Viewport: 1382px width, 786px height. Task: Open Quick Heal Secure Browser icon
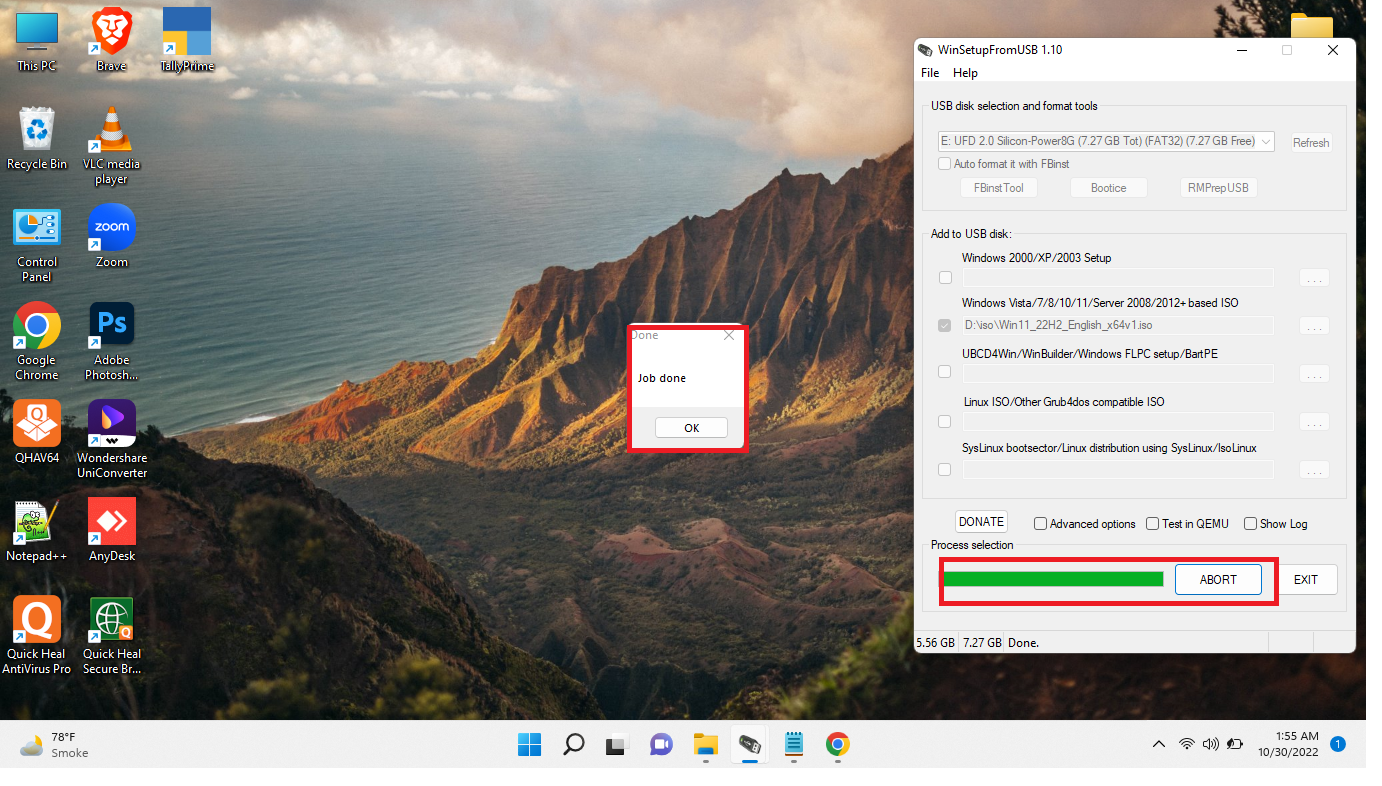(x=111, y=635)
